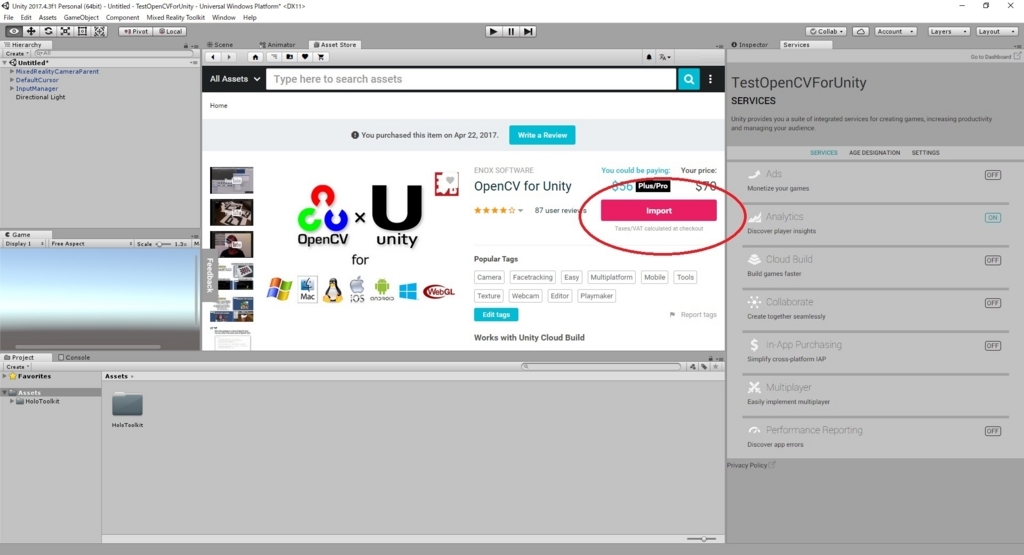Screen dimensions: 1024x555
Task: Adjust the Project icon size slider
Action: click(x=701, y=539)
